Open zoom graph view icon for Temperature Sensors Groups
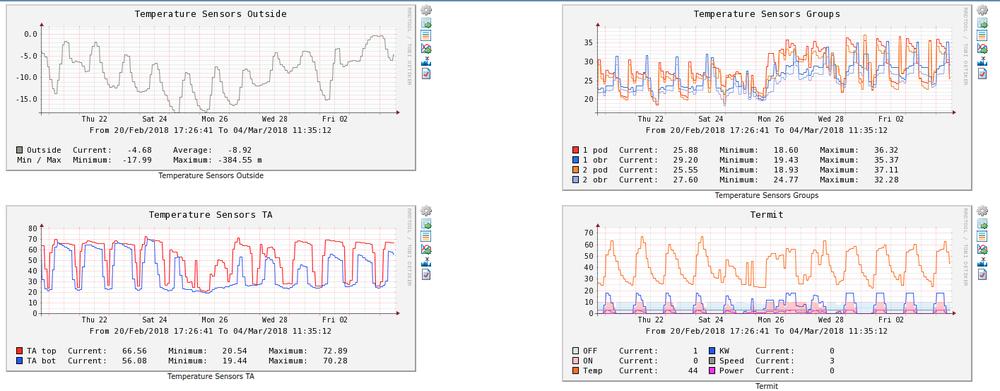 [x=983, y=23]
